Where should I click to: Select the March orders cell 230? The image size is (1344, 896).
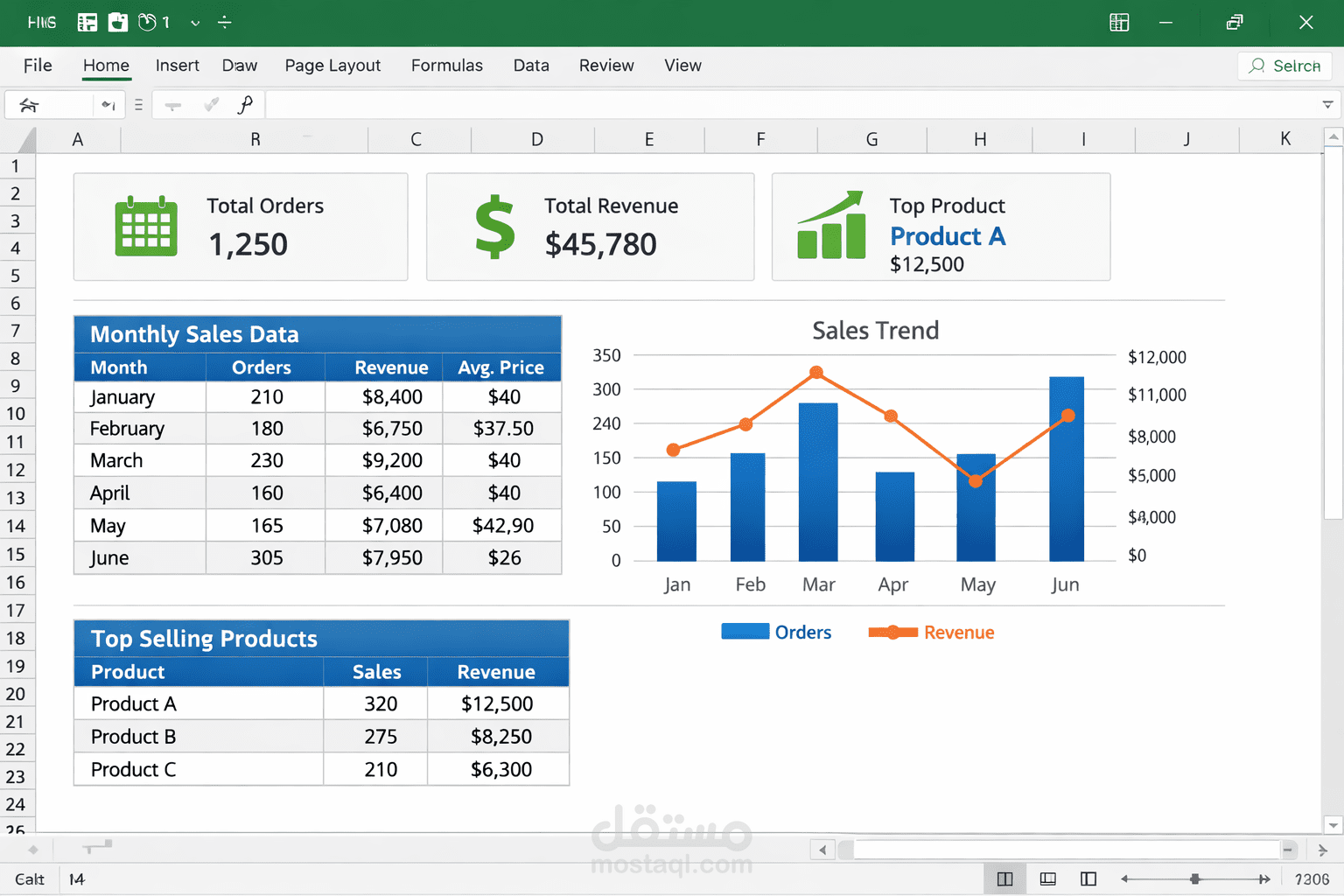point(266,460)
